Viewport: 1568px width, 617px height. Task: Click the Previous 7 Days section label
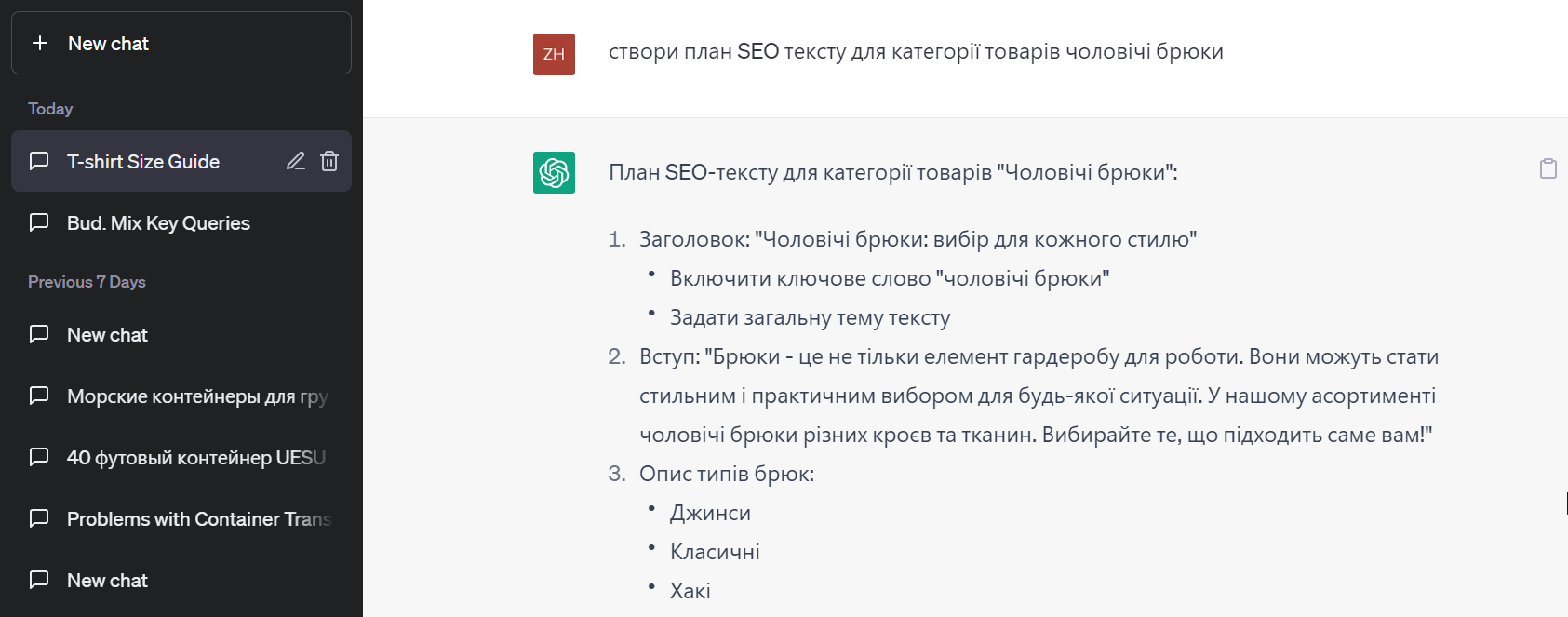tap(87, 282)
